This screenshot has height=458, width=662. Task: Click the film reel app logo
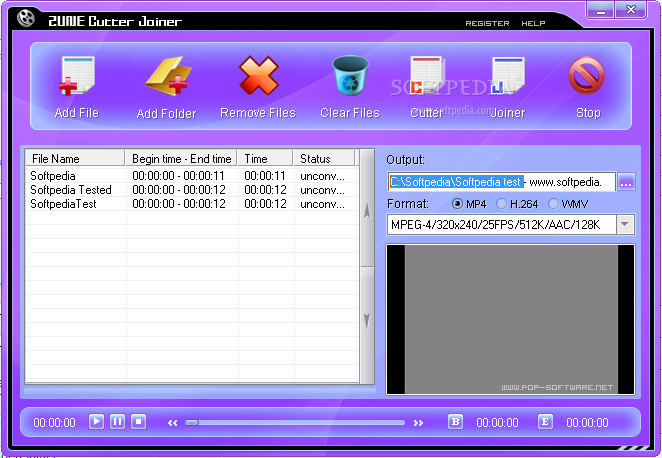tap(26, 18)
